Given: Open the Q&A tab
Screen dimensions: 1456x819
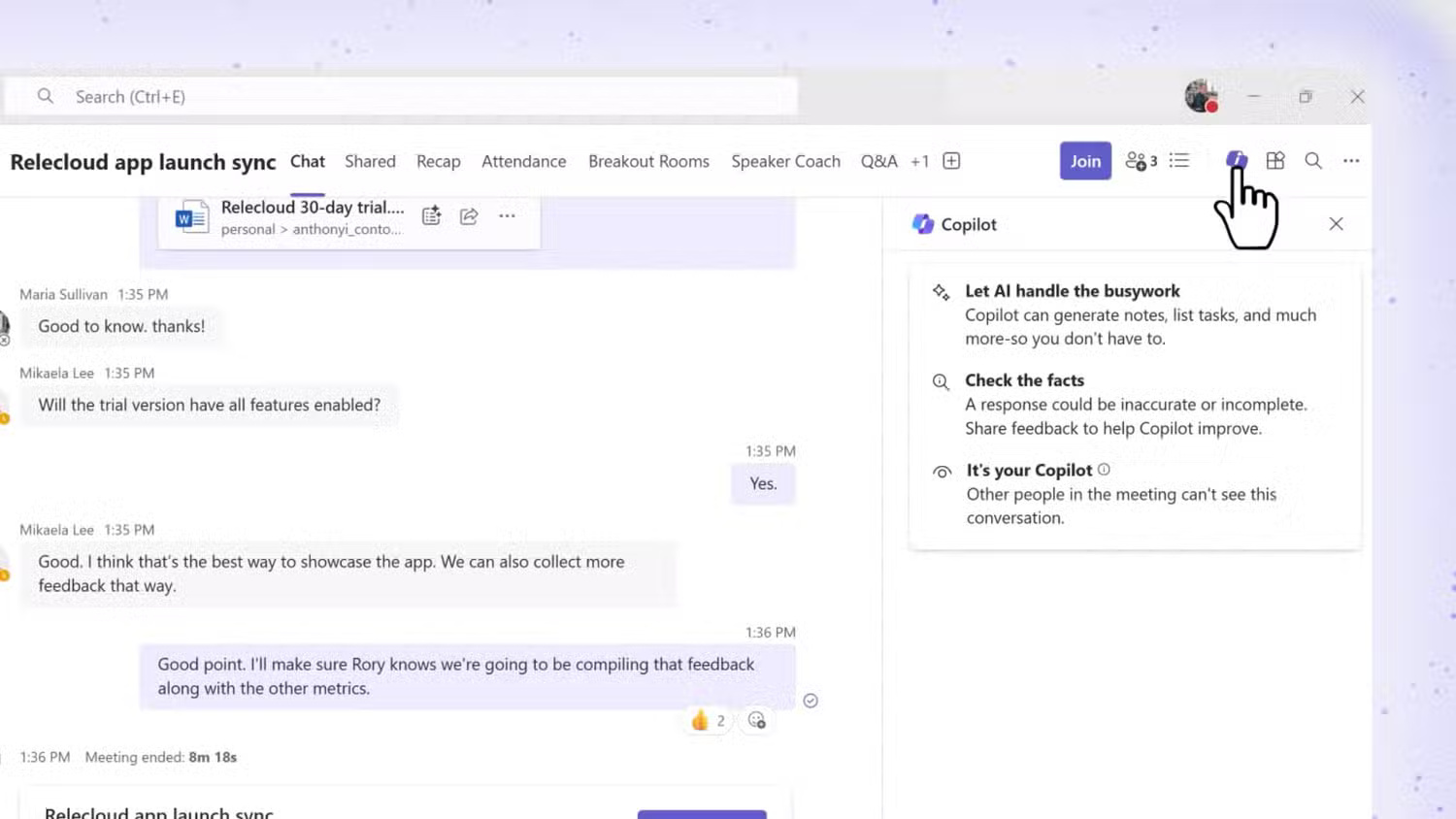Looking at the screenshot, I should coord(879,161).
